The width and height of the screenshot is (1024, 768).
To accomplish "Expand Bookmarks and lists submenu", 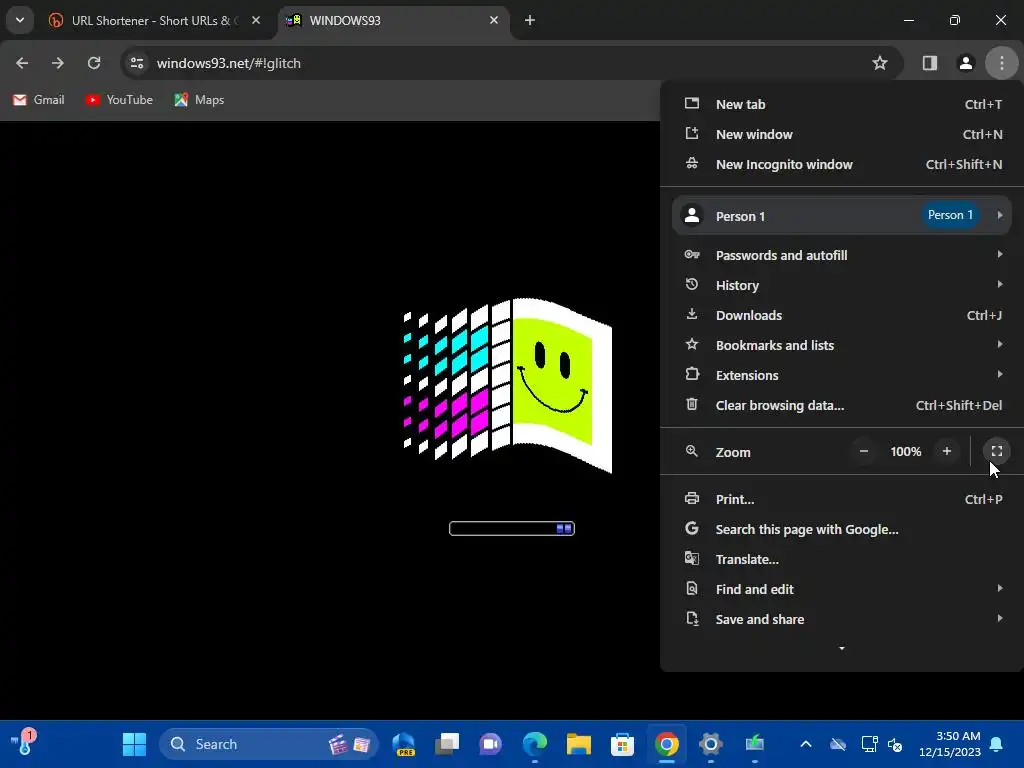I will coord(842,345).
